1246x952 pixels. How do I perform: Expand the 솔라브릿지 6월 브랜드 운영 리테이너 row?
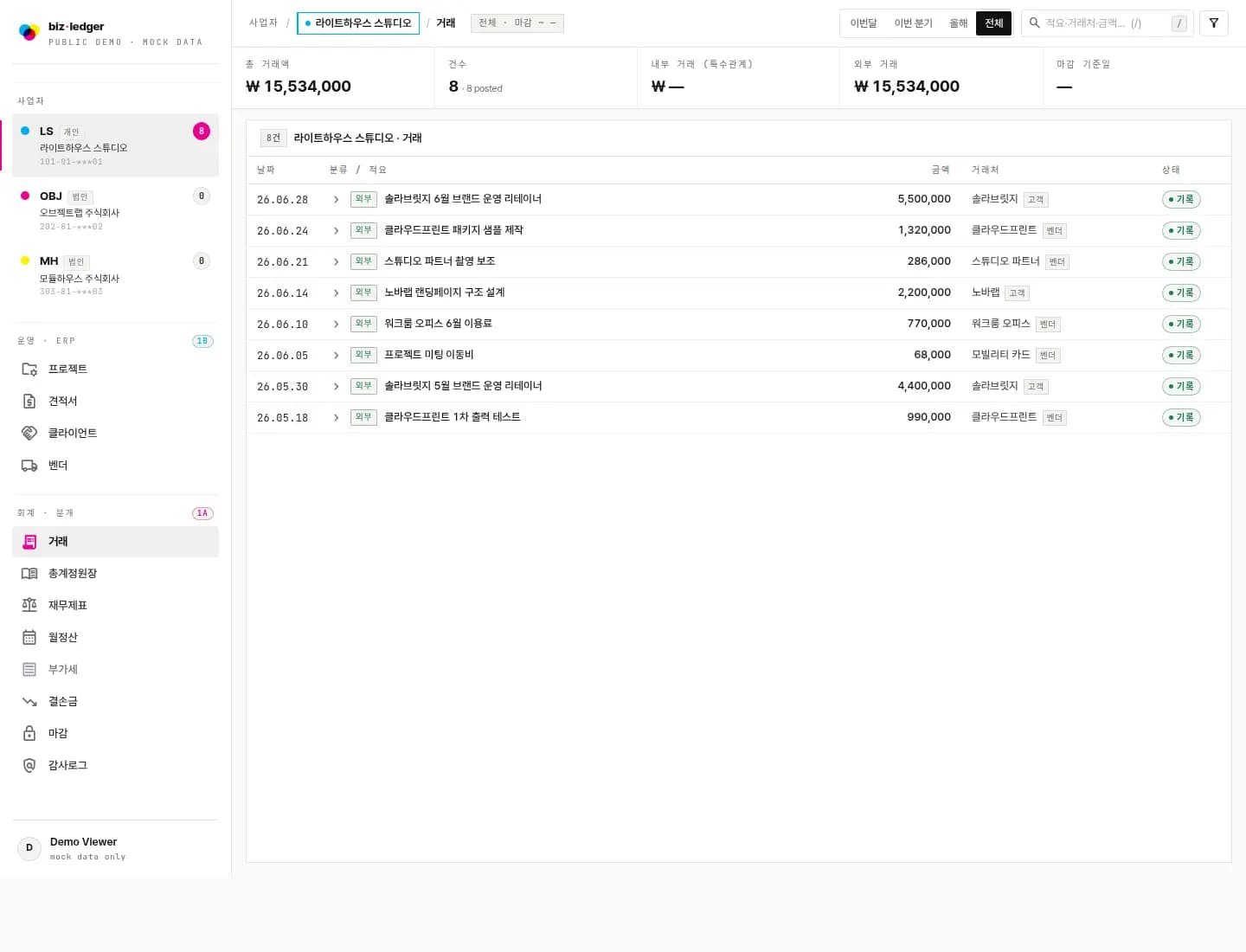coord(337,200)
